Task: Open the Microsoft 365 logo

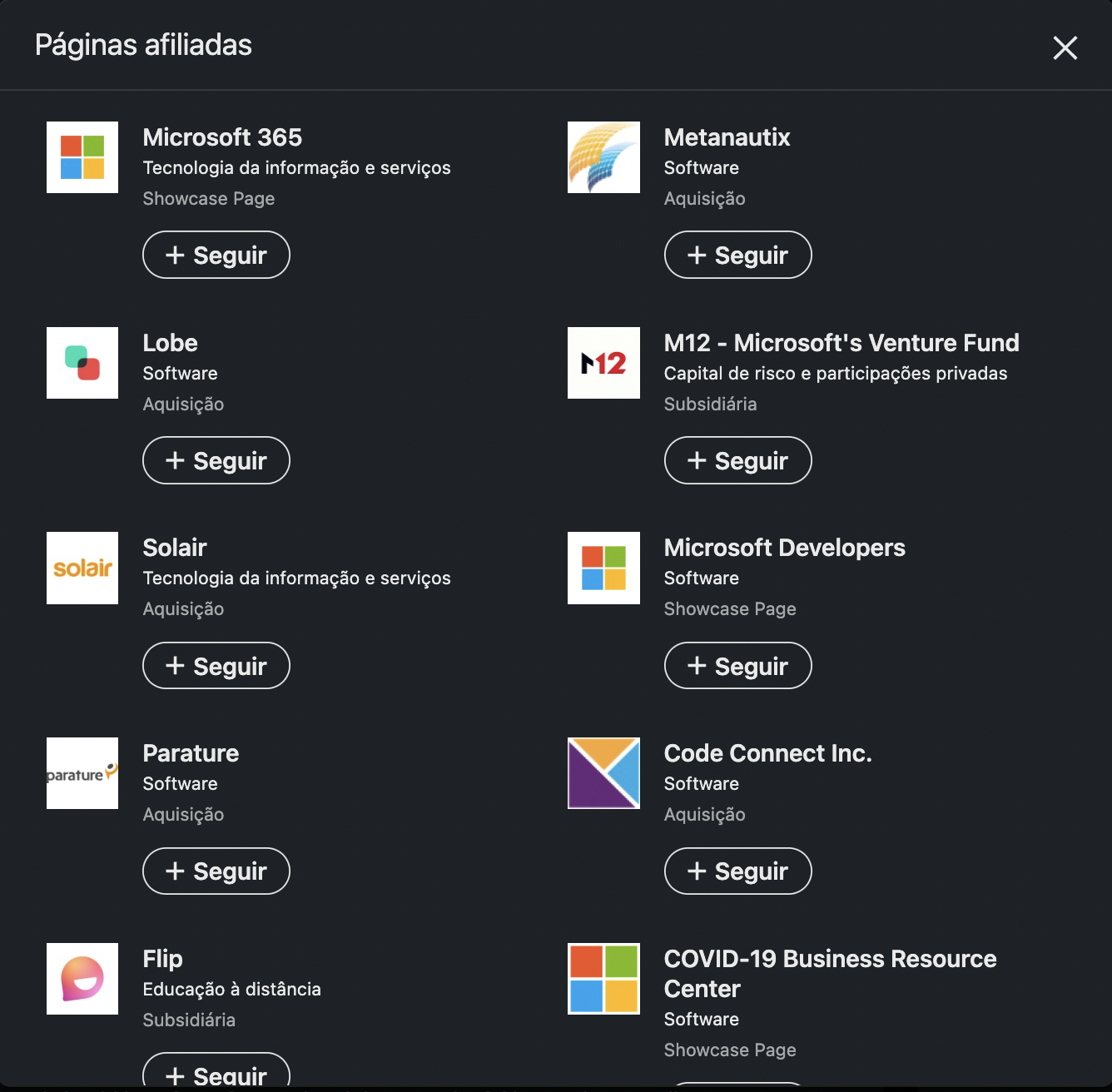Action: (x=82, y=157)
